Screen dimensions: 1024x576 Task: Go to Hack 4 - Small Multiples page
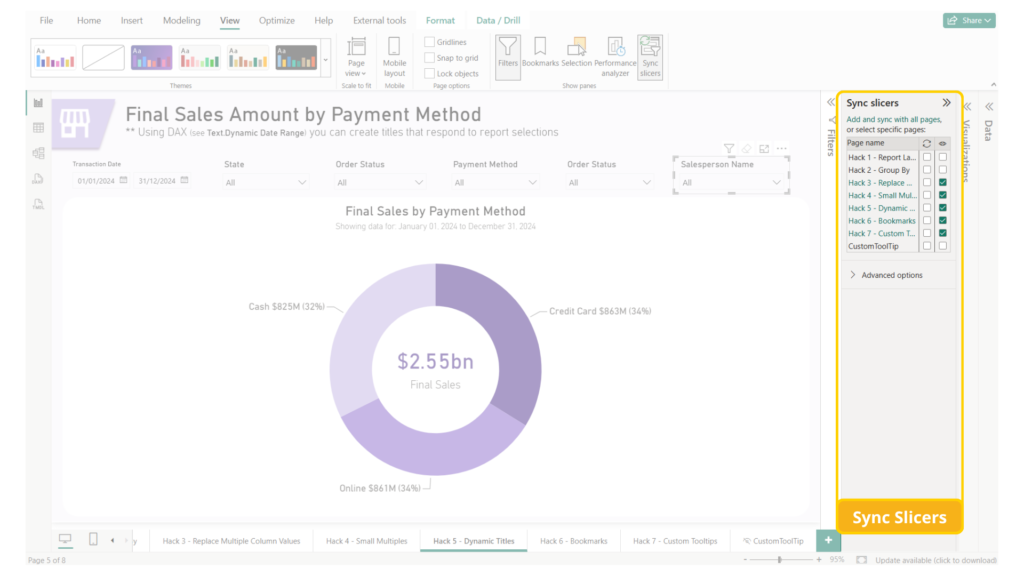coord(366,541)
